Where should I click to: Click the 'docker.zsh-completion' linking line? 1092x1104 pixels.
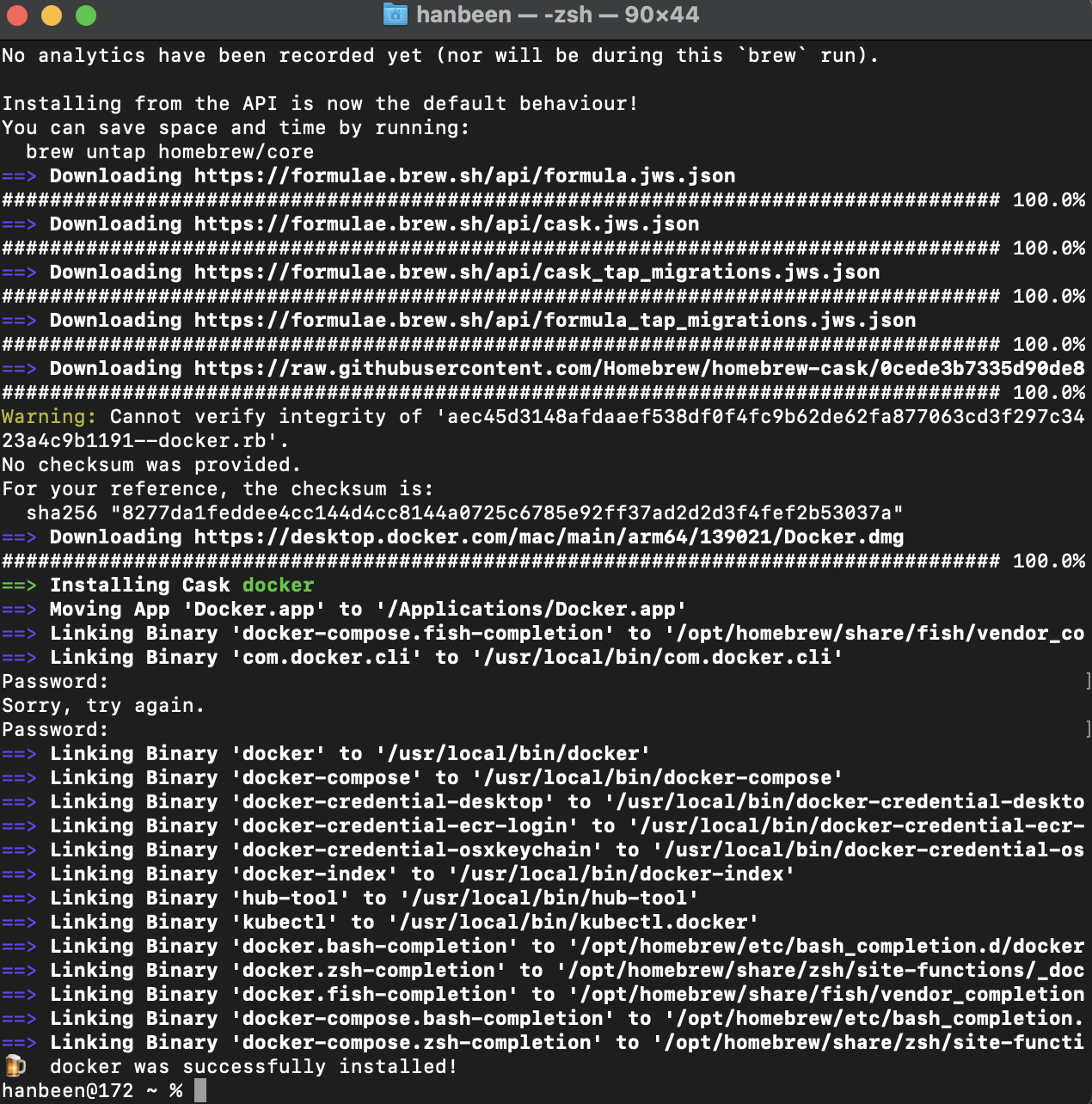pos(543,970)
